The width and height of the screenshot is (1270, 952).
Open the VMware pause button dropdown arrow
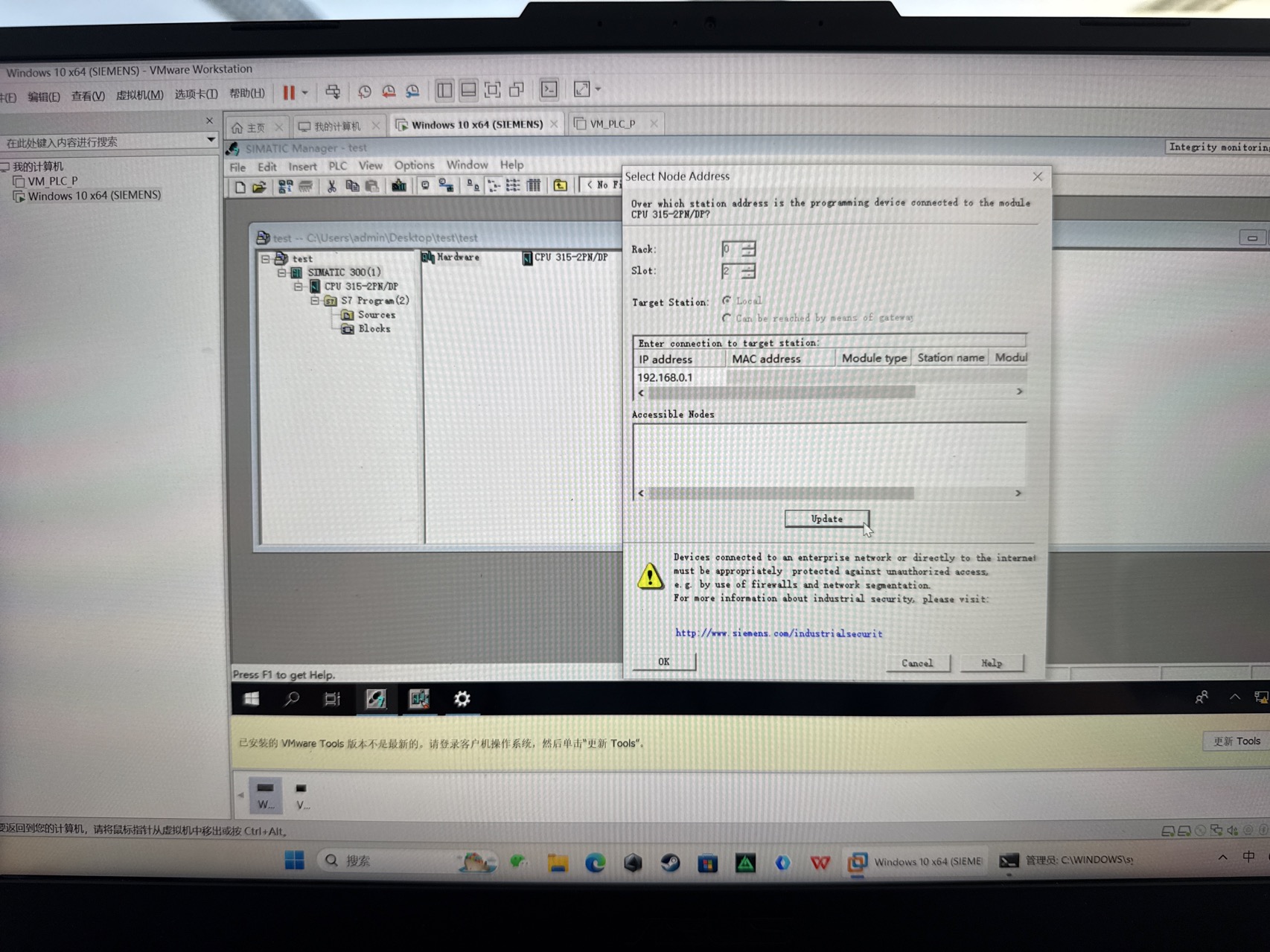click(x=304, y=93)
